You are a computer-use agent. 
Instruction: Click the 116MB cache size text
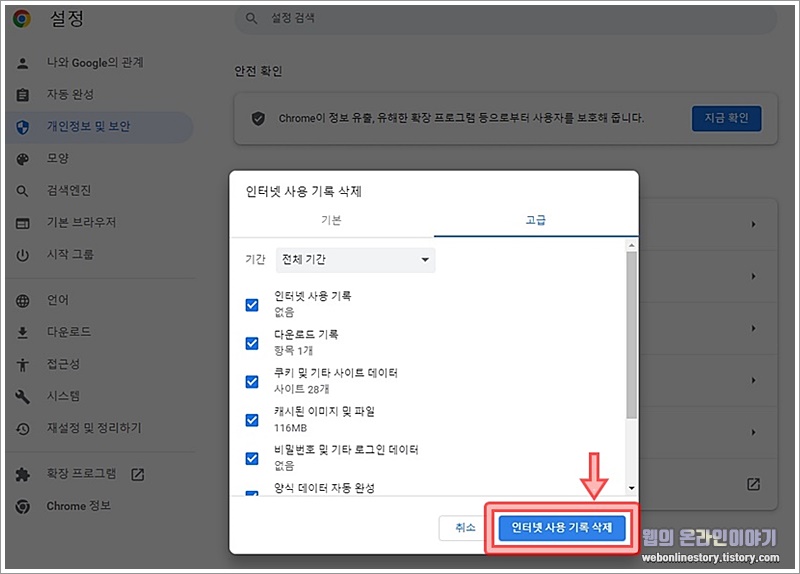point(290,428)
